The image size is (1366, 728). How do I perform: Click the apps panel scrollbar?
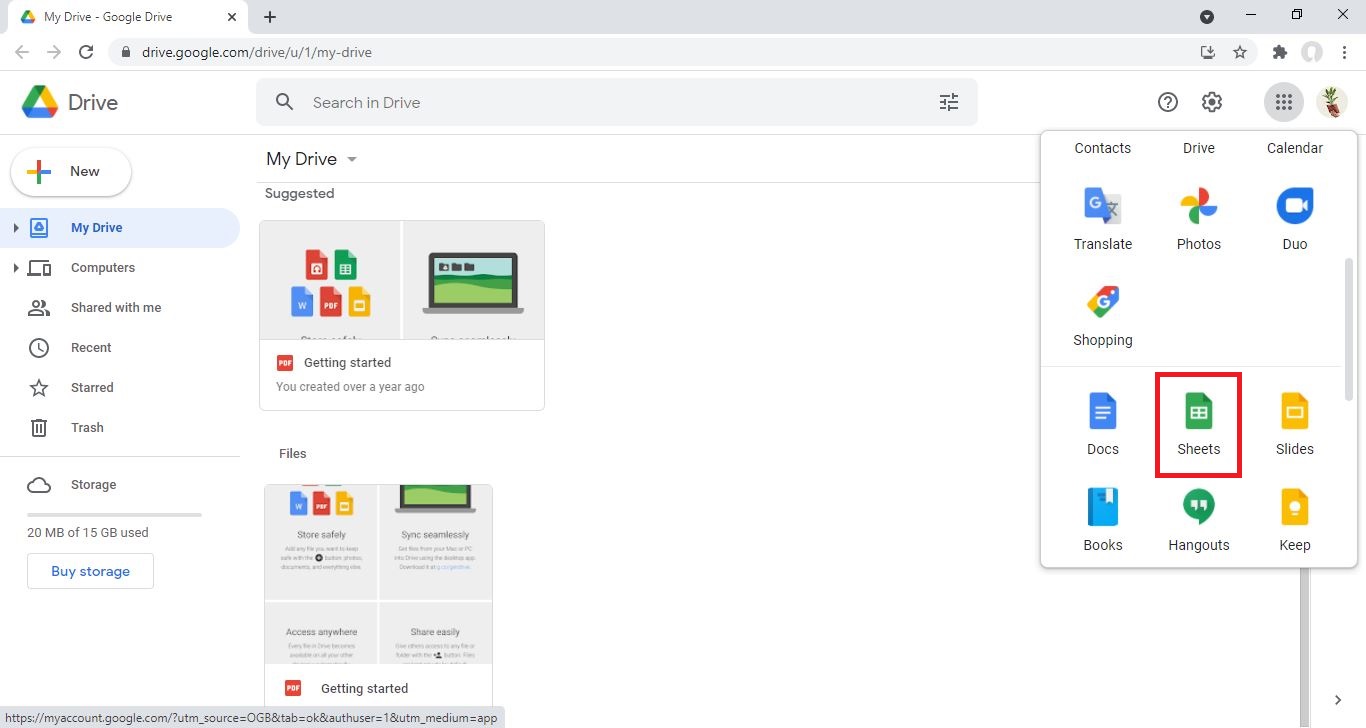(1348, 328)
